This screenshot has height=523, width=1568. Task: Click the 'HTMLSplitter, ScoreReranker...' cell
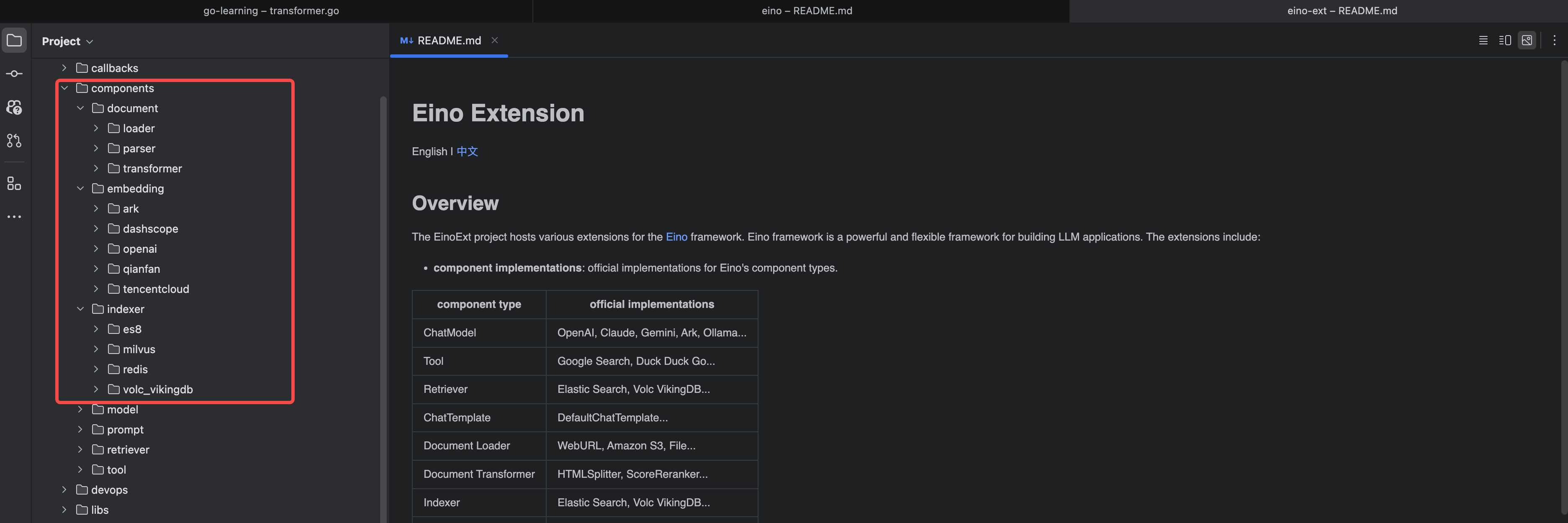(x=652, y=474)
